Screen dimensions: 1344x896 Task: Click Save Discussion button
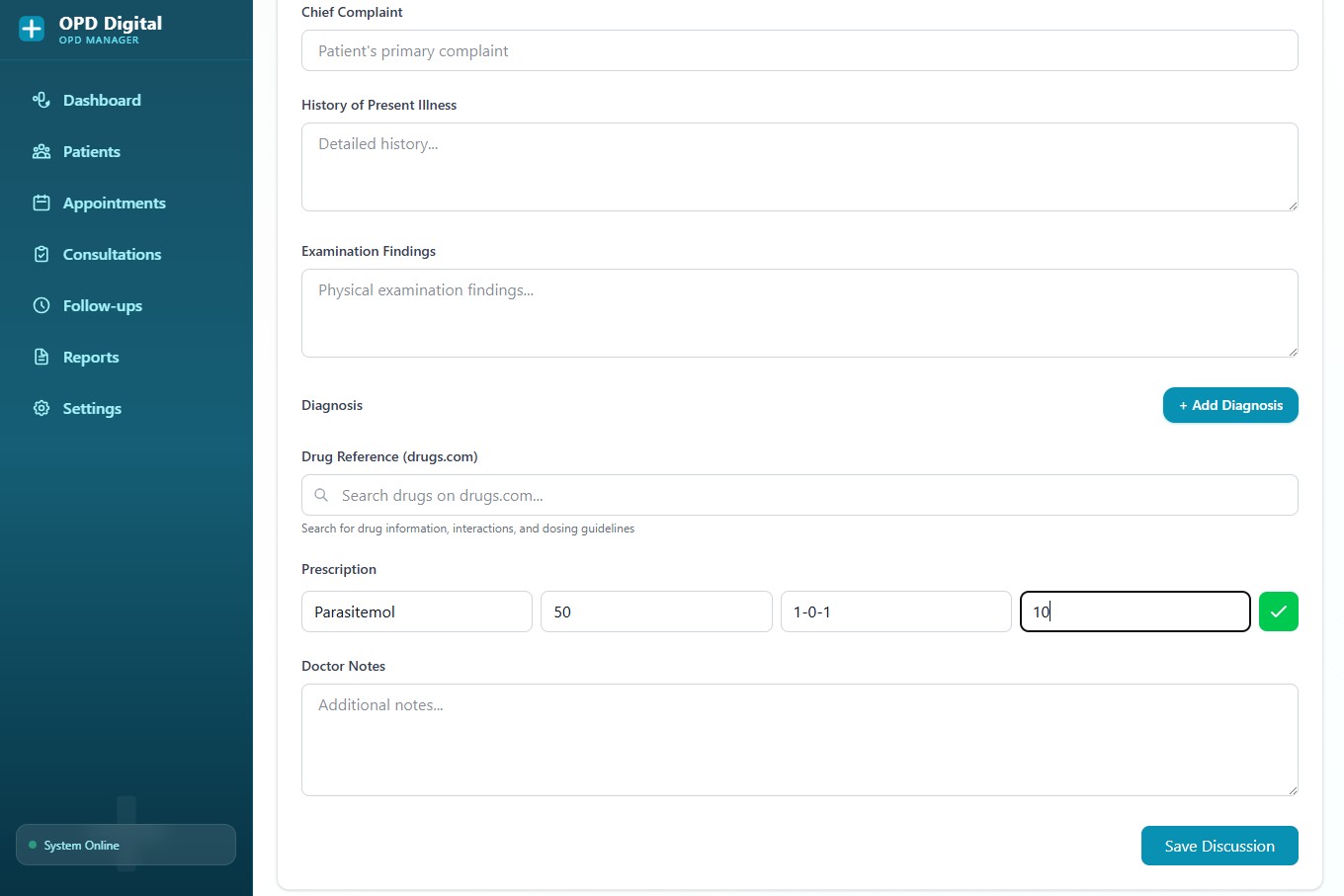(1218, 846)
